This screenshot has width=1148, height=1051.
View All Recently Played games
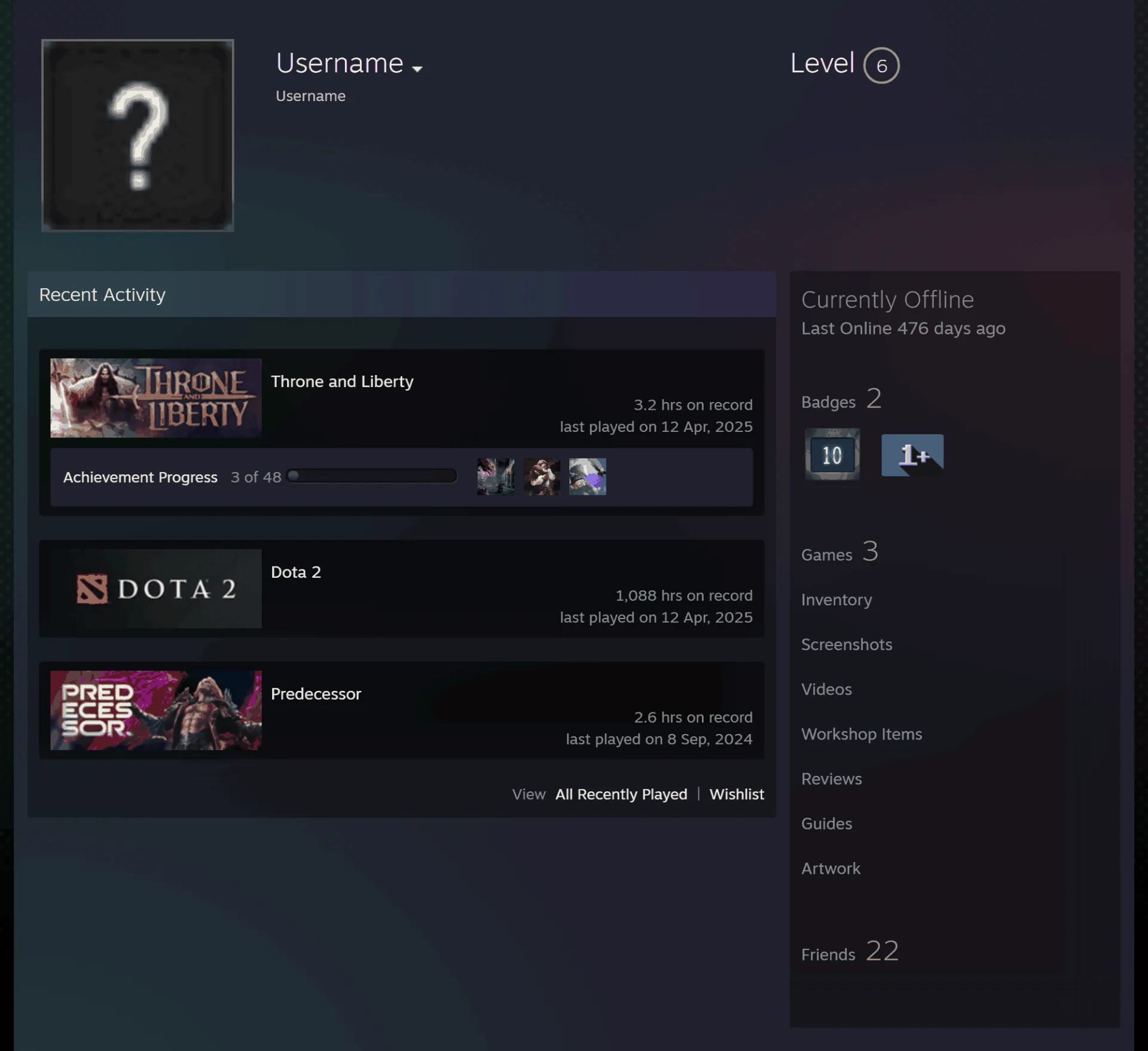[x=621, y=794]
